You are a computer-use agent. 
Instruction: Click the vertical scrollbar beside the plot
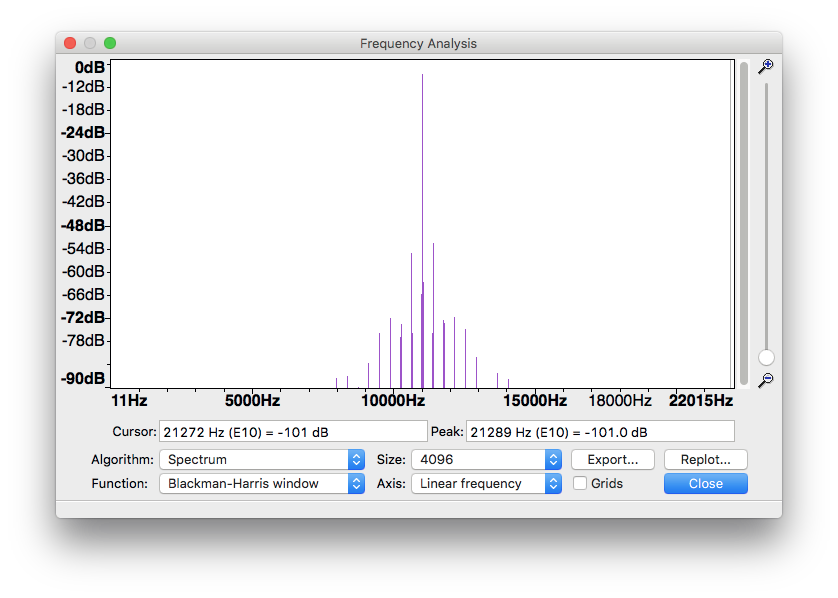744,223
